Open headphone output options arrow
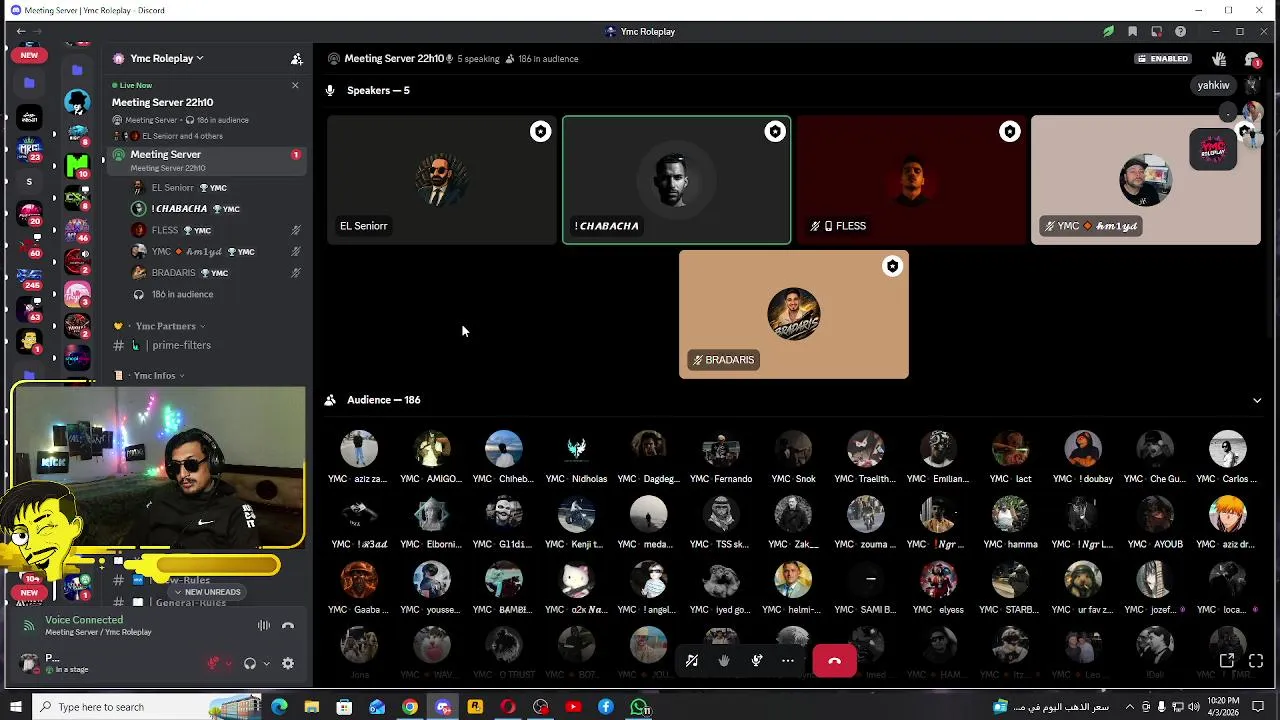Viewport: 1280px width, 720px height. (266, 664)
